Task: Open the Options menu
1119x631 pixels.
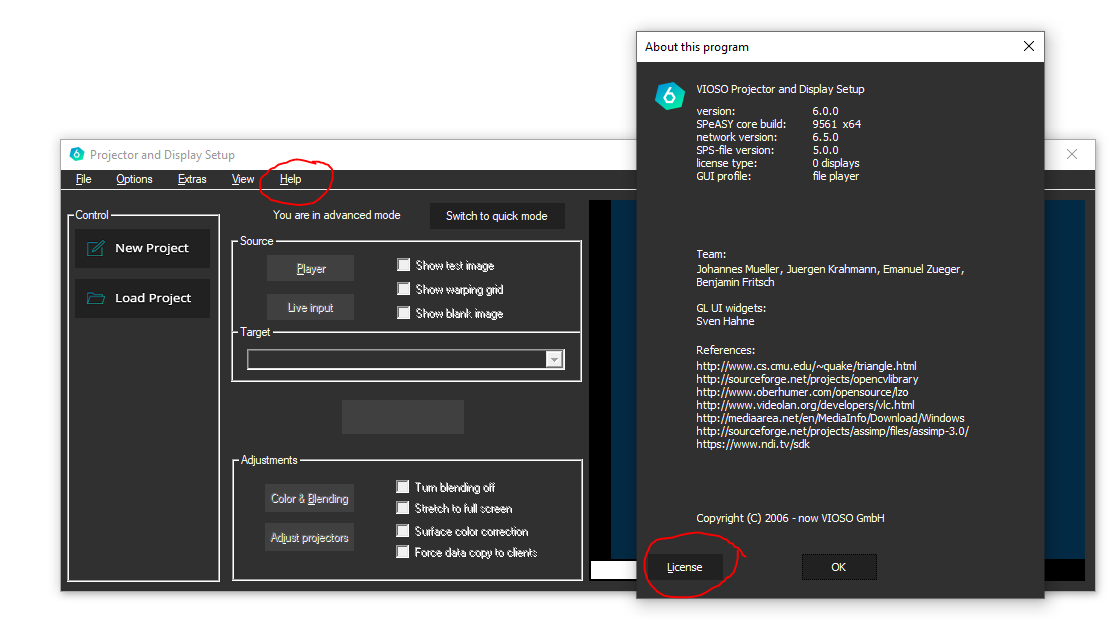Action: tap(134, 179)
